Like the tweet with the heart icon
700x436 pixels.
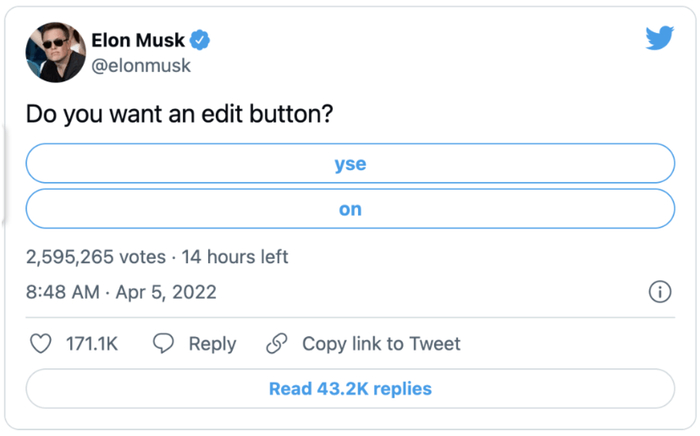[41, 344]
